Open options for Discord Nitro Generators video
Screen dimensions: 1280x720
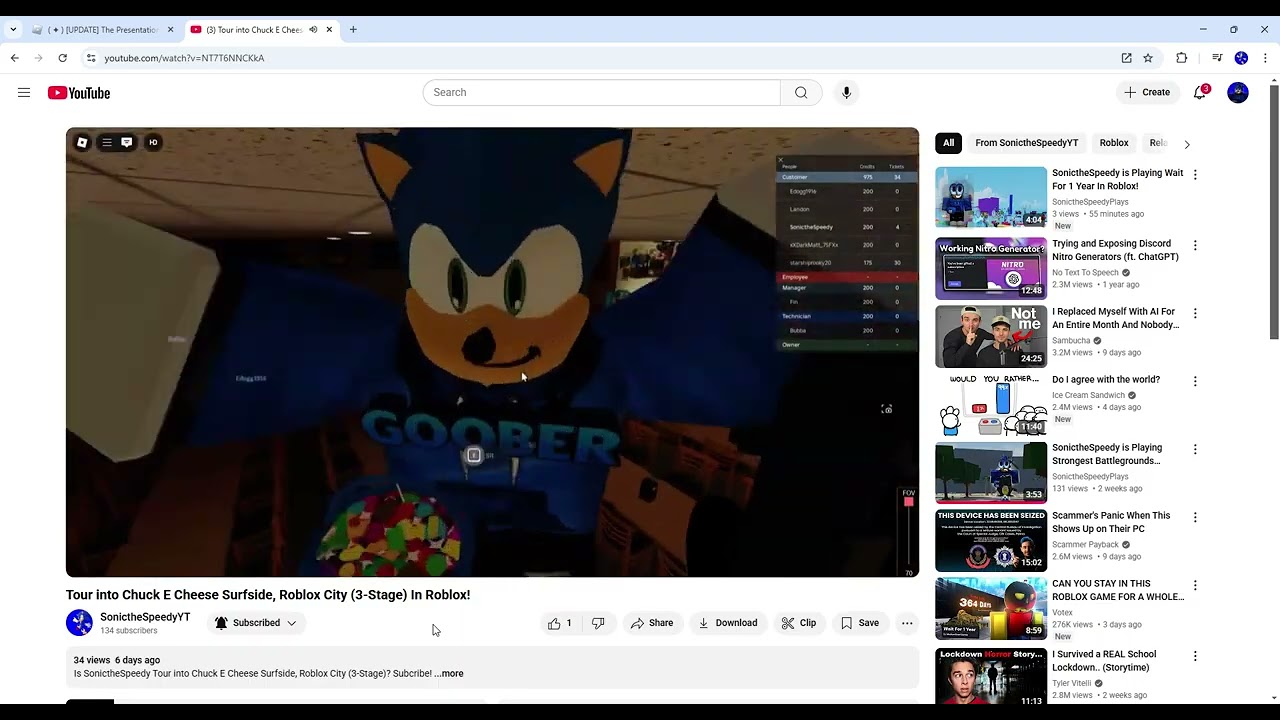[1195, 245]
